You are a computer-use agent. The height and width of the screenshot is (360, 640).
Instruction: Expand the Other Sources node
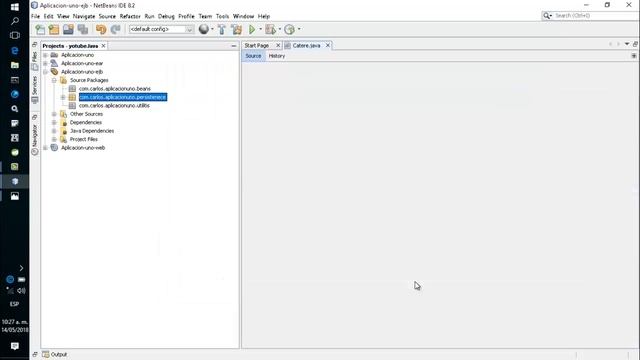[x=54, y=114]
